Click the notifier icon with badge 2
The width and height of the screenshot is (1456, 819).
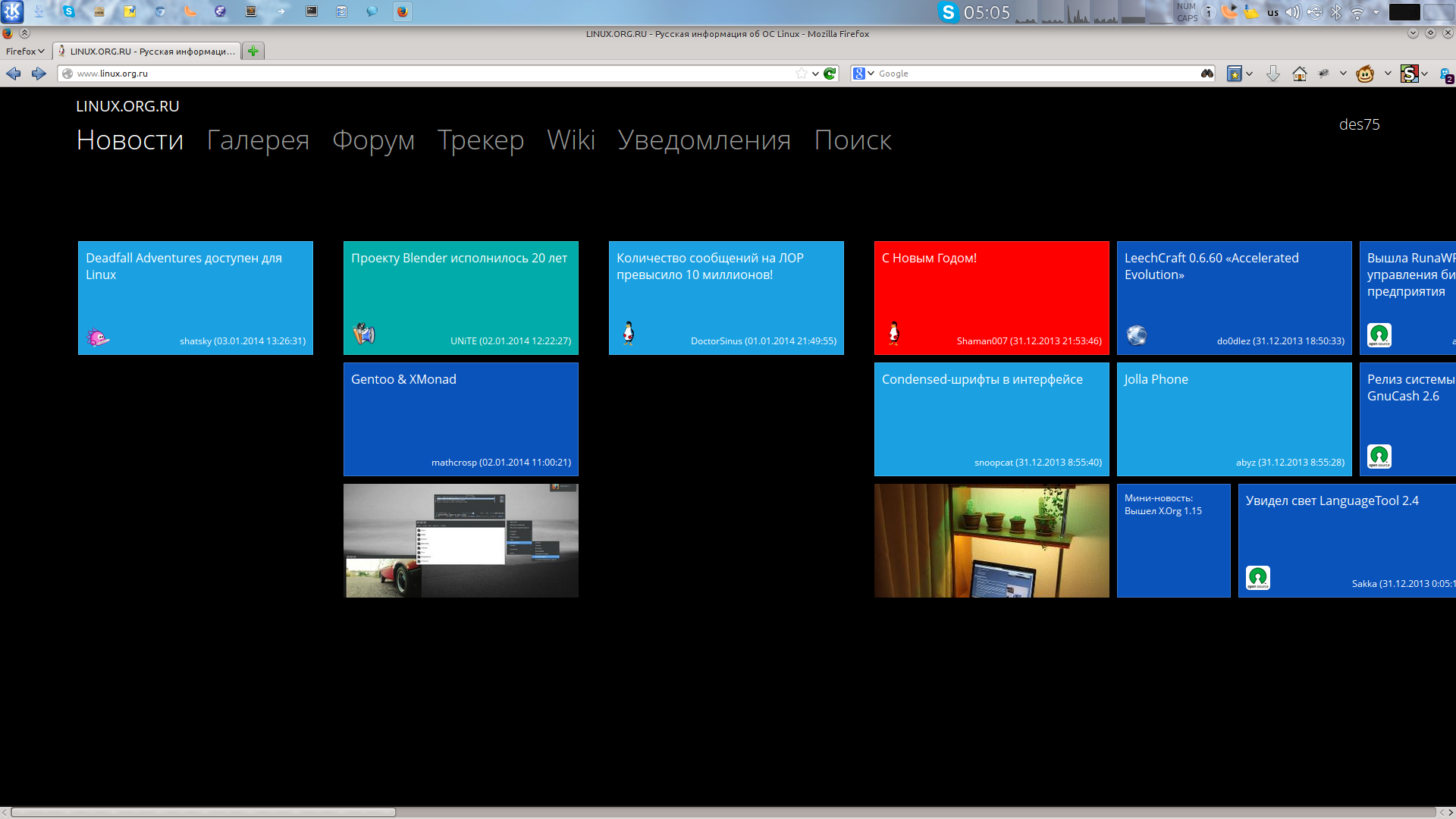pos(1447,74)
